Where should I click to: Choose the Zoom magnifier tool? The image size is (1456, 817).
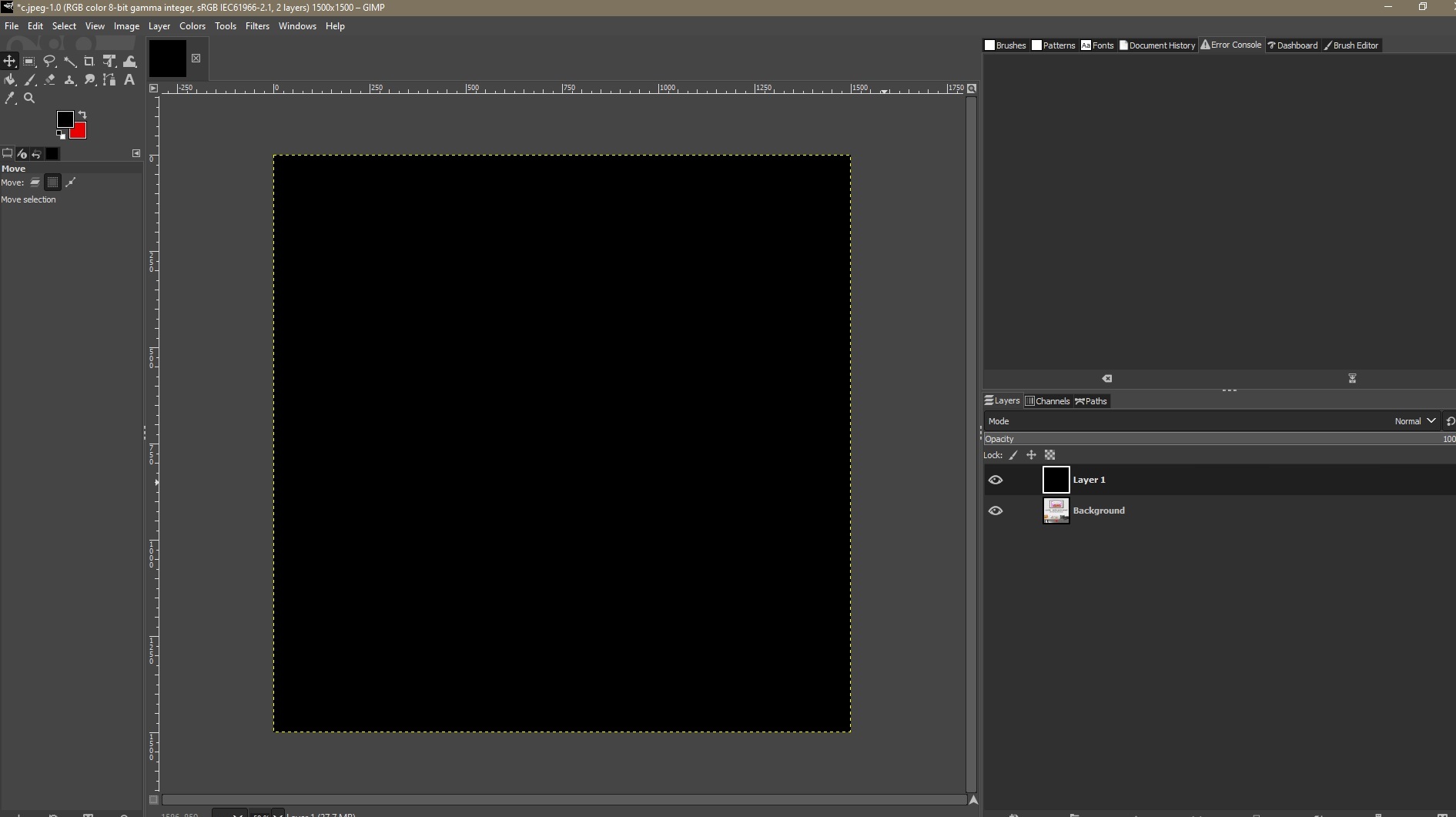click(x=29, y=98)
